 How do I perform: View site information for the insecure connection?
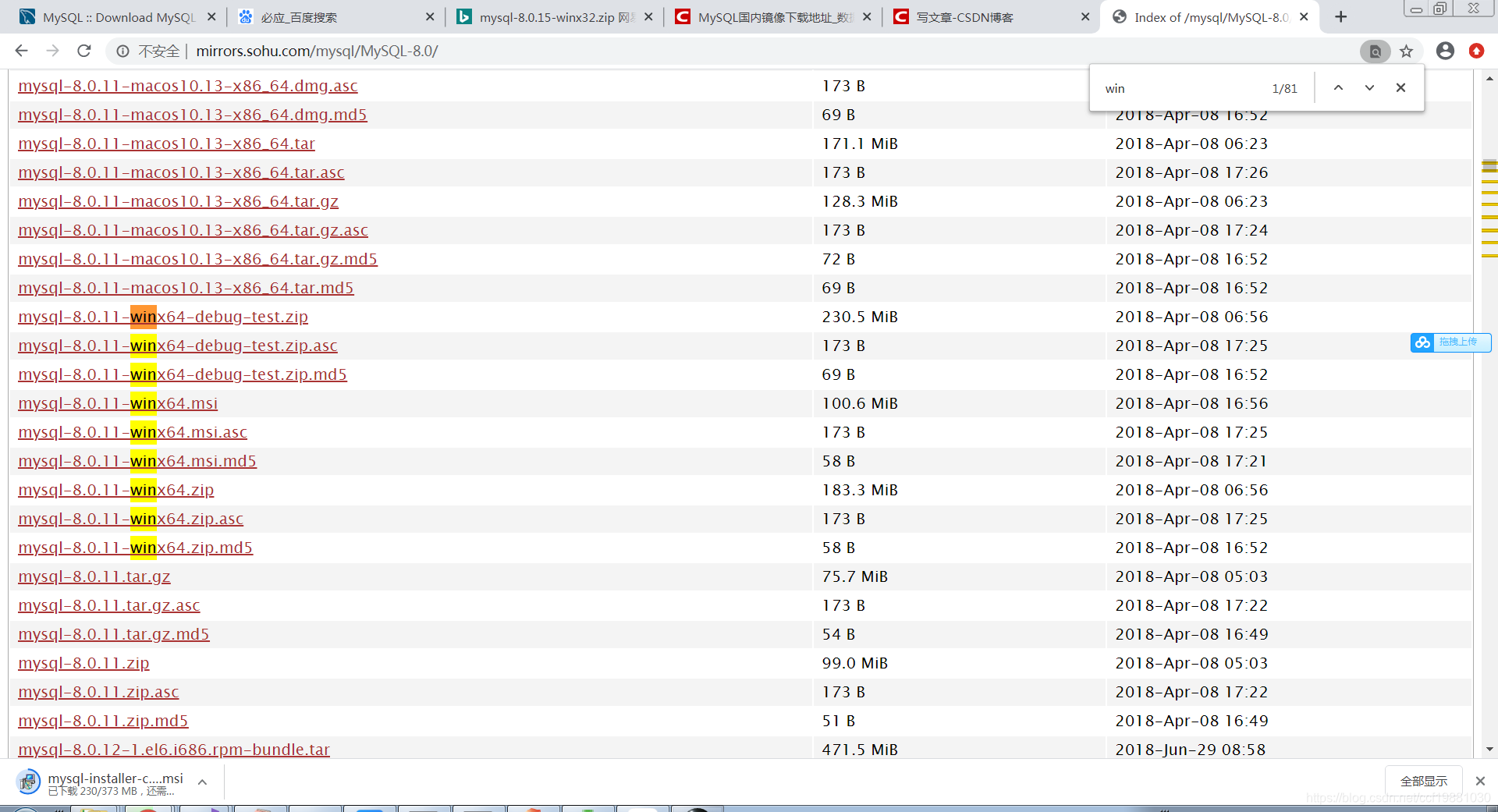122,51
